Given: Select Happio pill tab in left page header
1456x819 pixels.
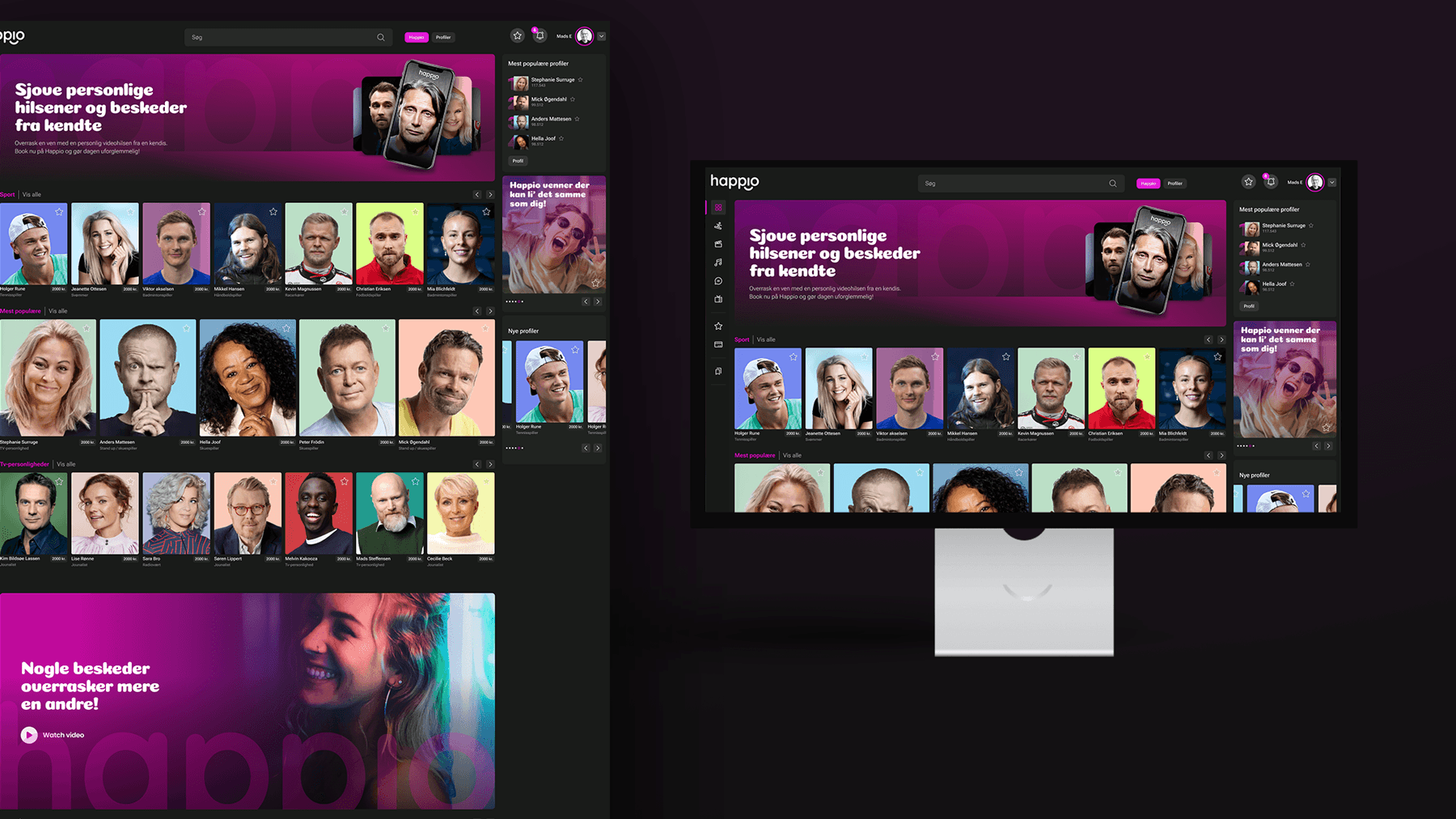Looking at the screenshot, I should [x=417, y=37].
